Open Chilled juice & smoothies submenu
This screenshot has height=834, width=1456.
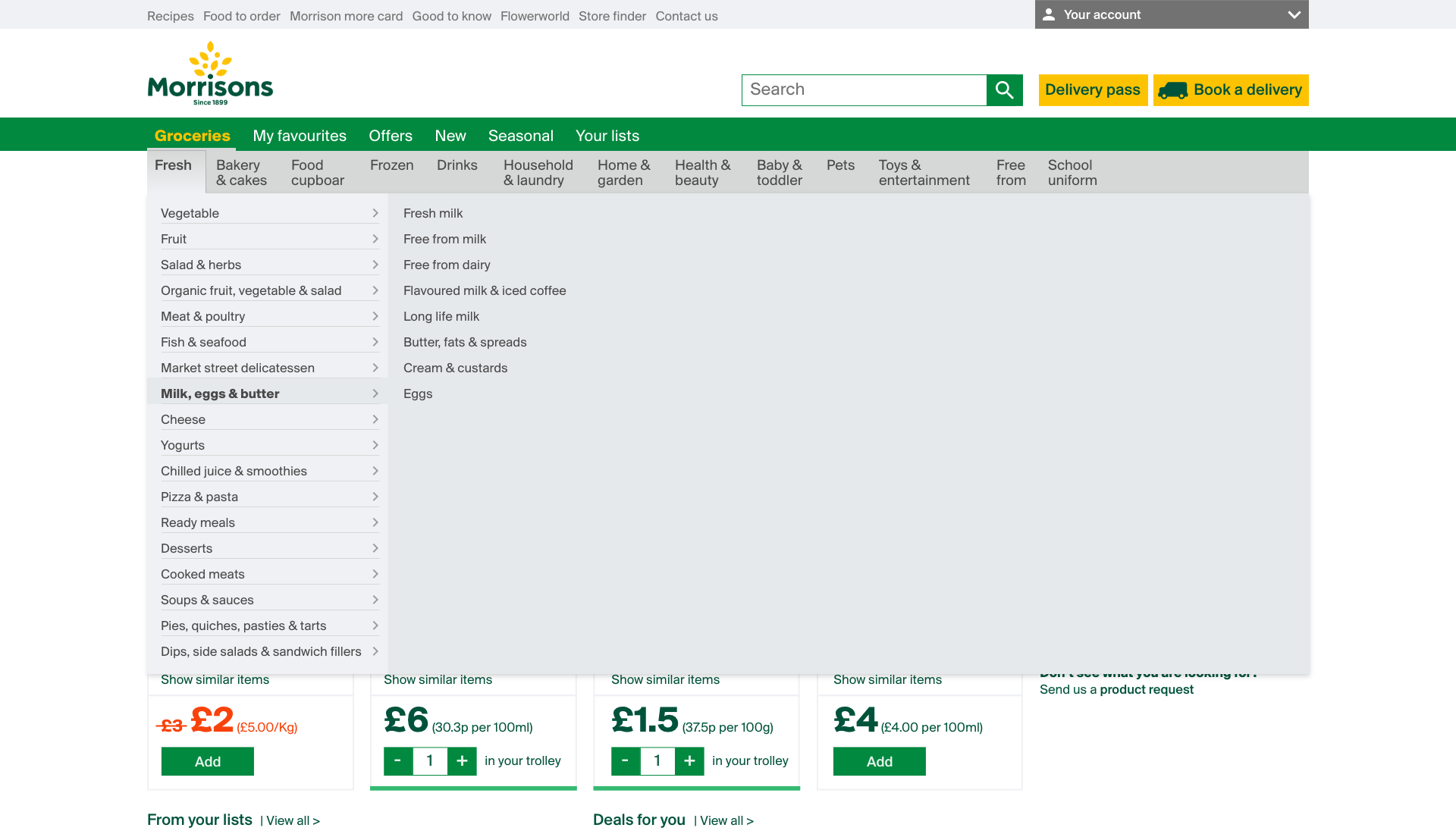tap(269, 471)
